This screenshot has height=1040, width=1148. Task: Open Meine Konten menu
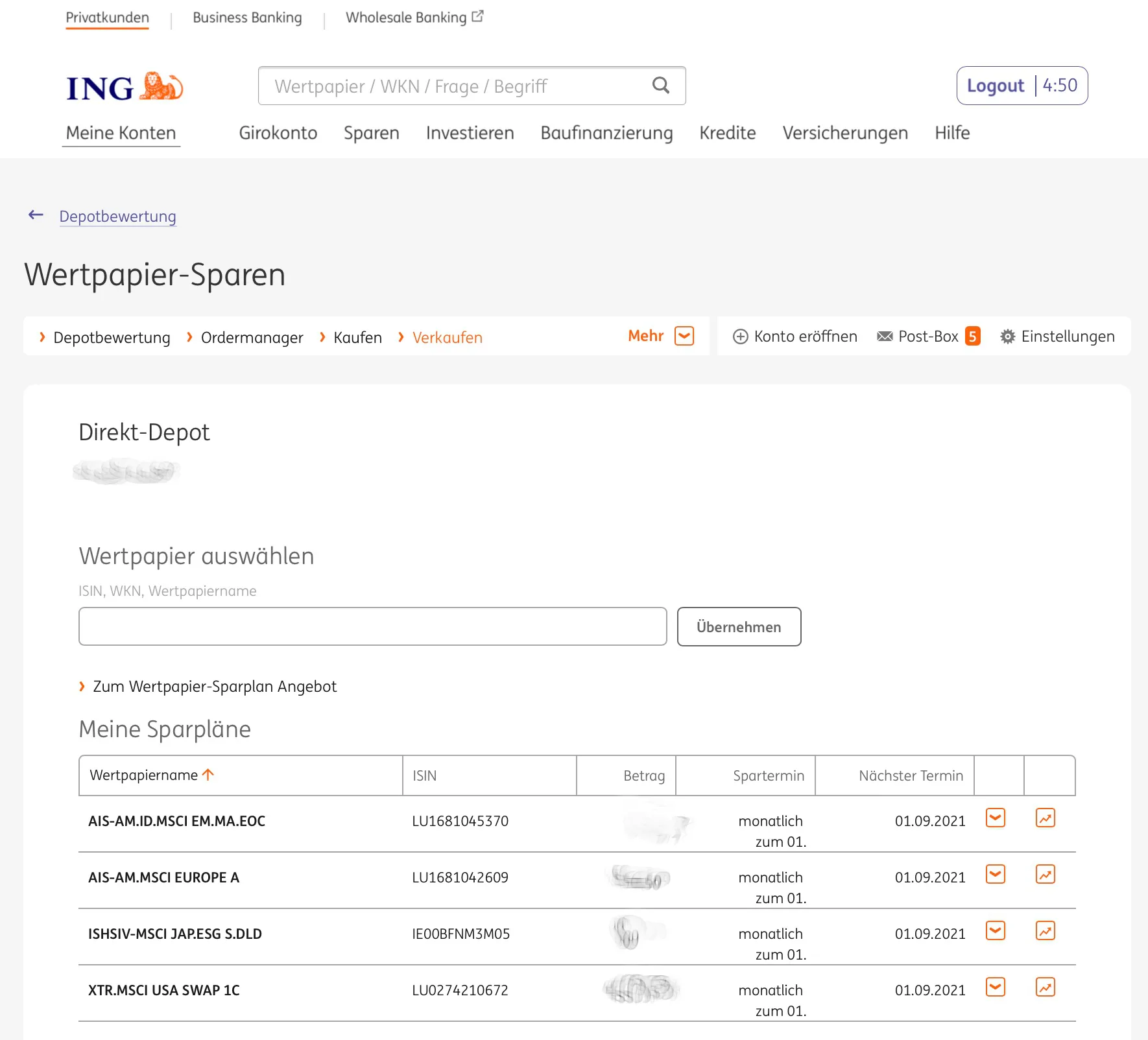coord(121,133)
